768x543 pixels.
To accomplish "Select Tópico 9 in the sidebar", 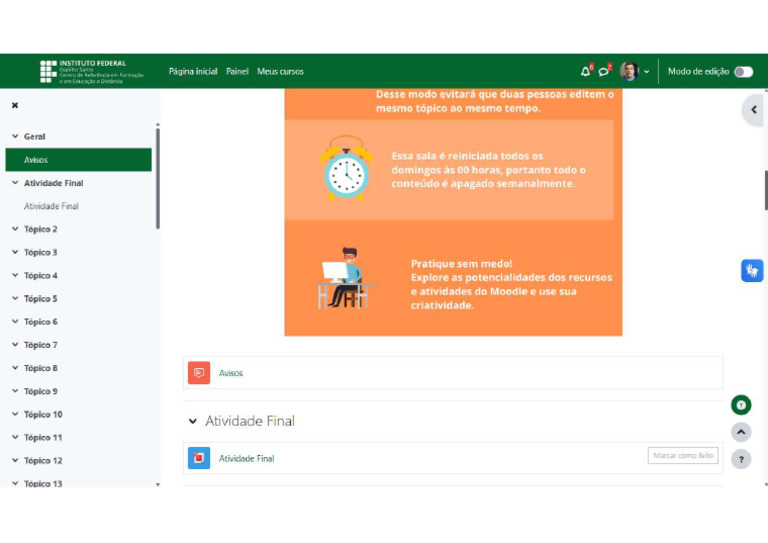I will [41, 391].
